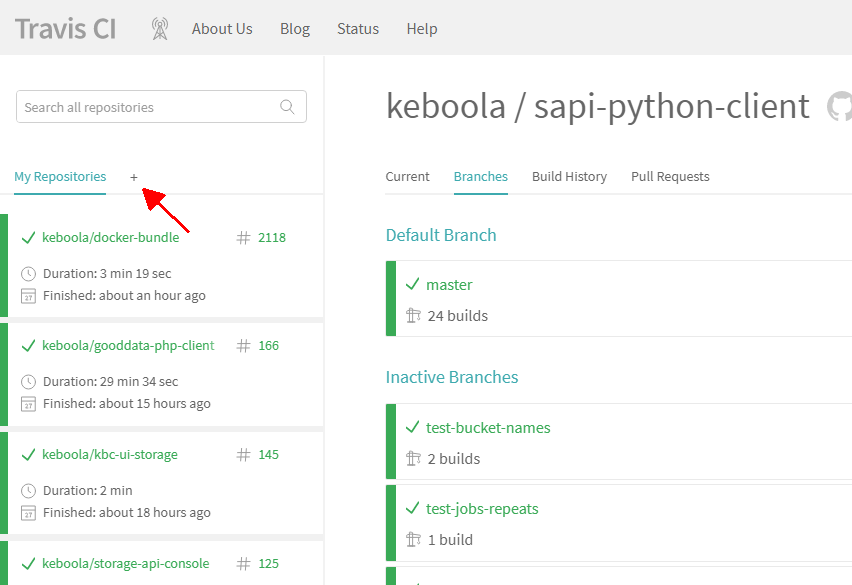The image size is (852, 585).
Task: Select the Branches tab
Action: [481, 177]
